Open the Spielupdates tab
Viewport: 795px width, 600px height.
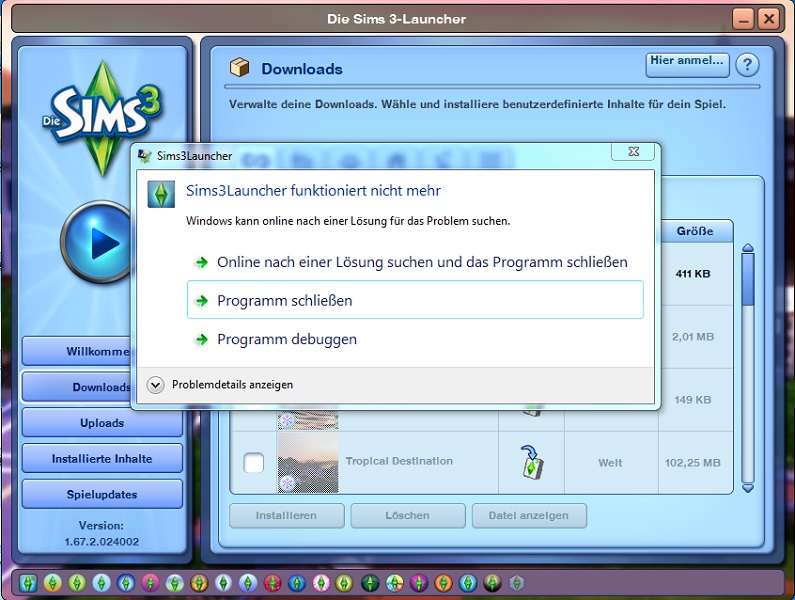pyautogui.click(x=102, y=494)
